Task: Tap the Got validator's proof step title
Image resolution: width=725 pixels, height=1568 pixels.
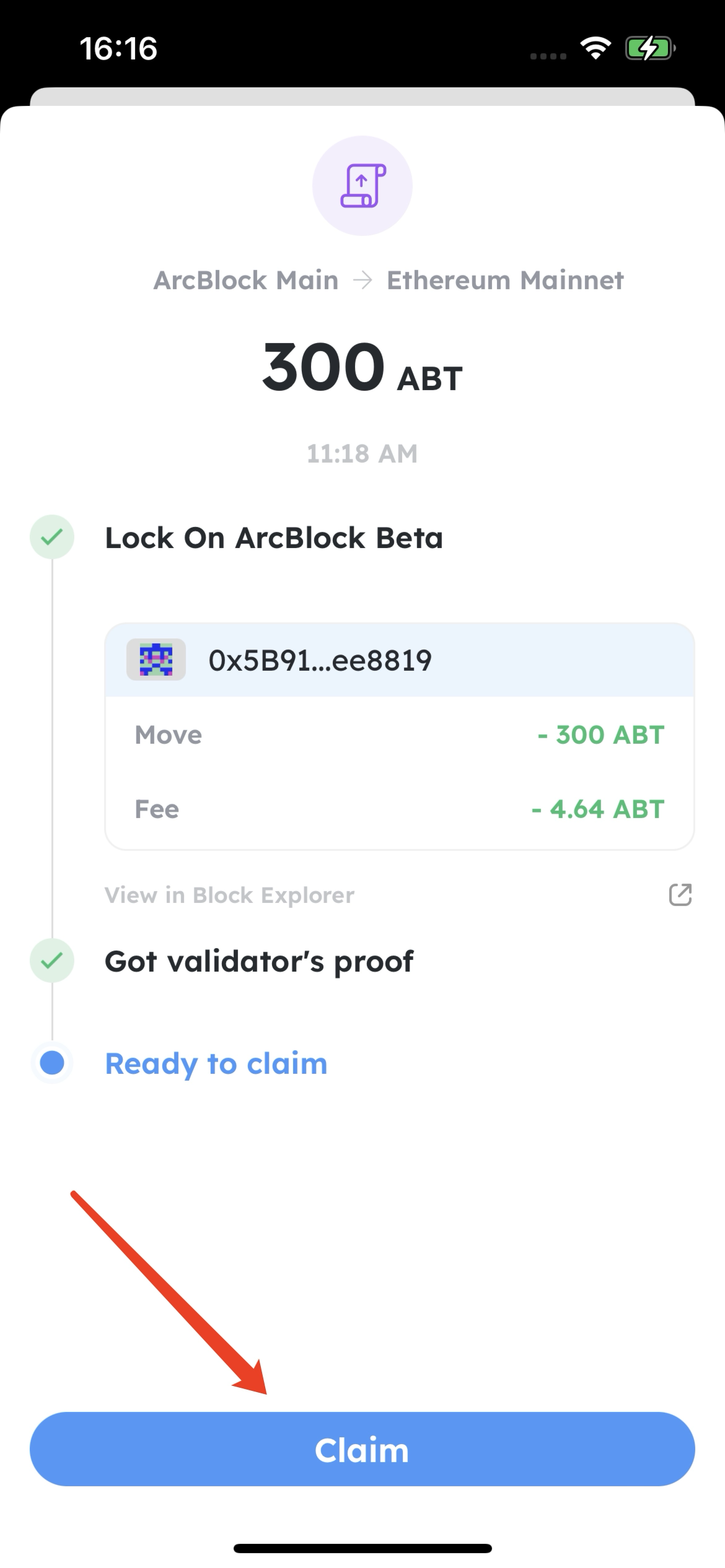Action: coord(259,961)
